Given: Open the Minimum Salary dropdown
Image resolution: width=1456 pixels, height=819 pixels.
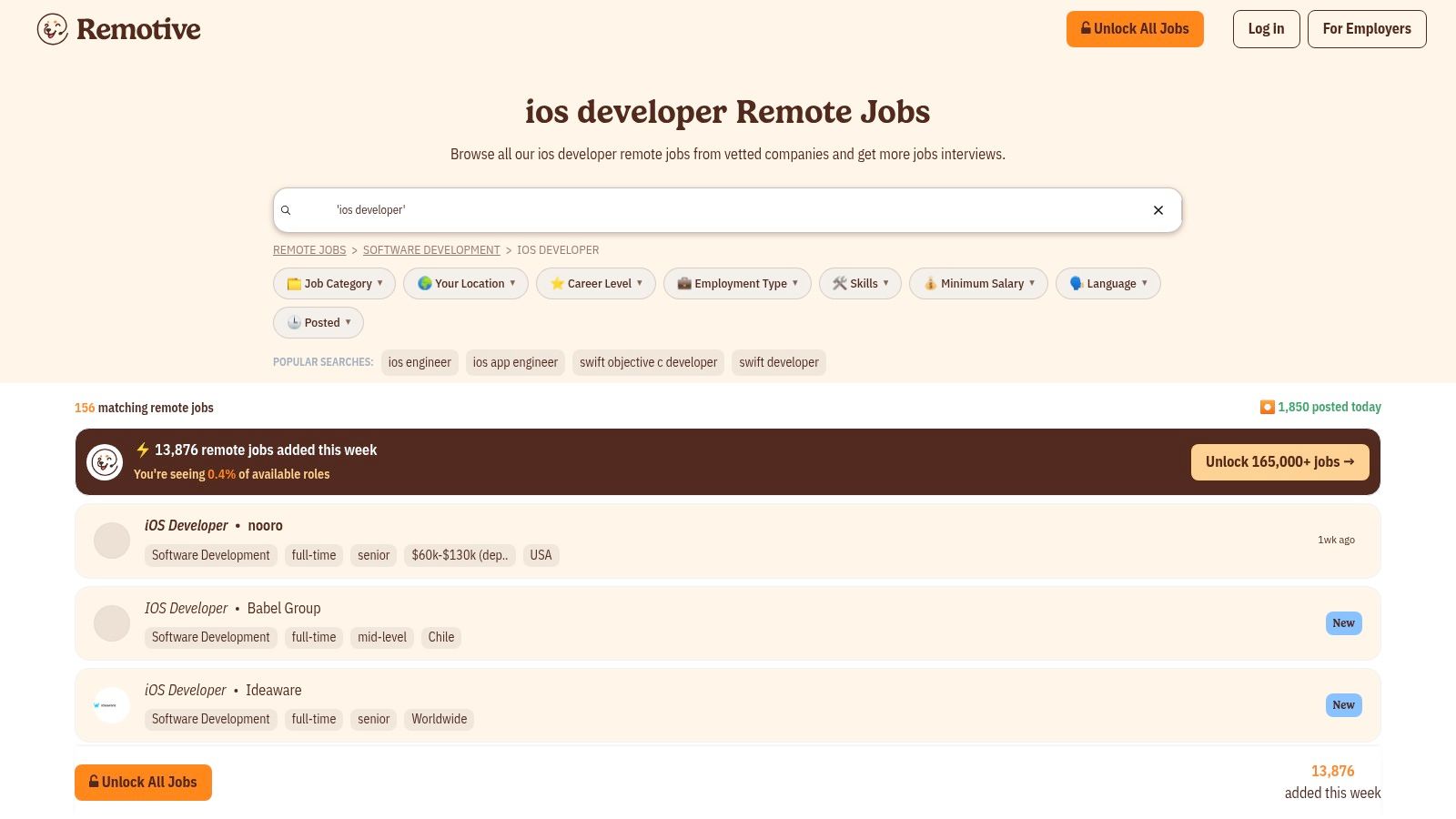Looking at the screenshot, I should coord(978,284).
